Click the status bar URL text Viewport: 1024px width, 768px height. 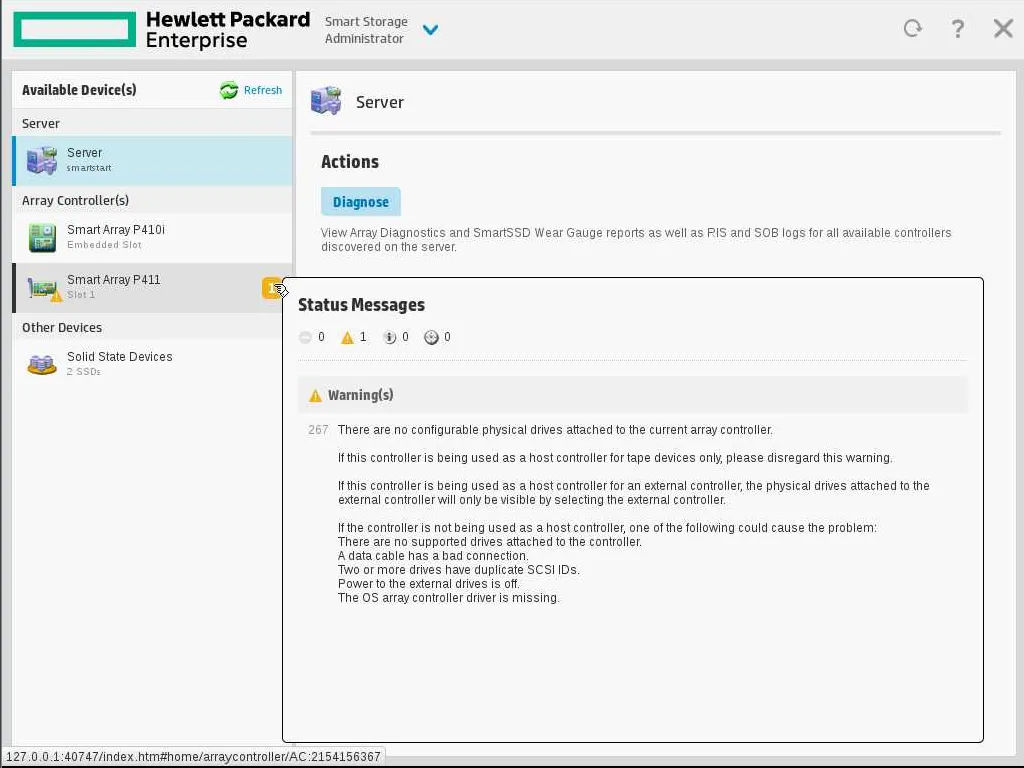(x=193, y=756)
